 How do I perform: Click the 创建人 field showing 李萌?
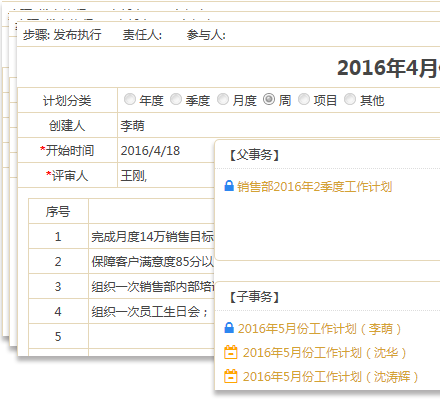[279, 126]
